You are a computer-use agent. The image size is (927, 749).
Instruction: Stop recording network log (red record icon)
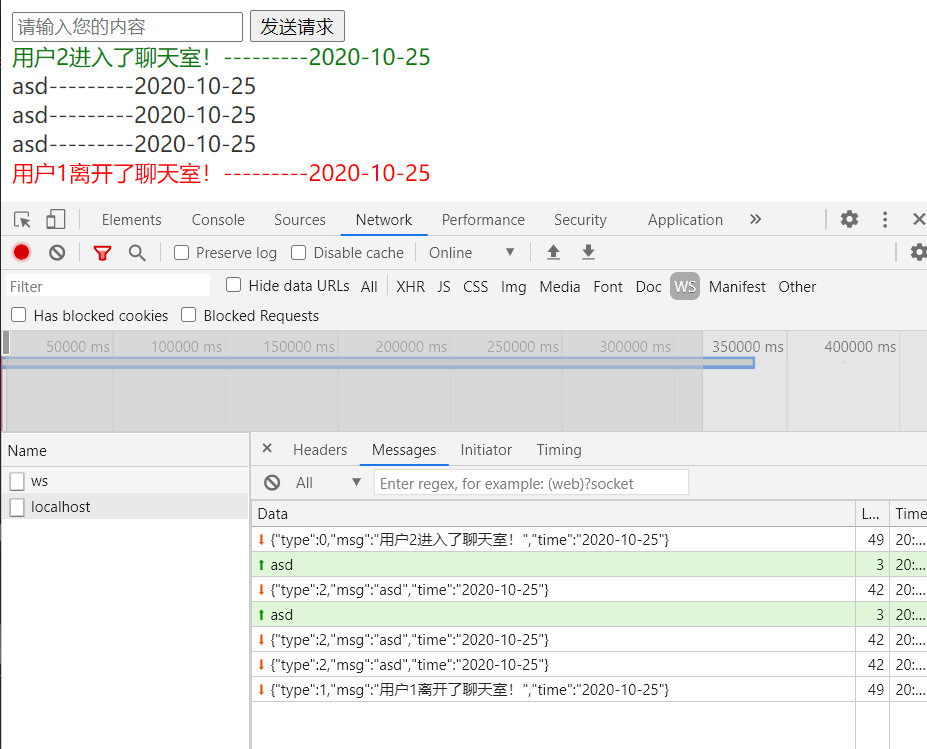(21, 252)
